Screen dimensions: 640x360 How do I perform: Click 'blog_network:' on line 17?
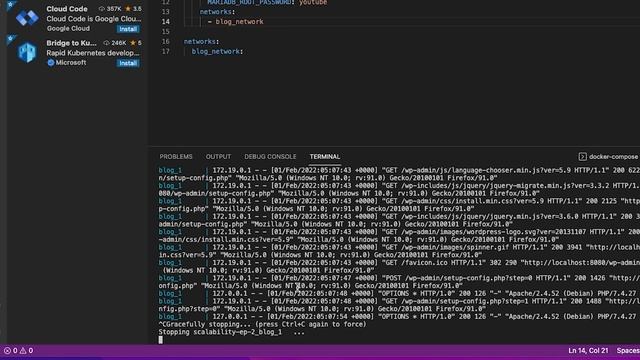coord(217,51)
